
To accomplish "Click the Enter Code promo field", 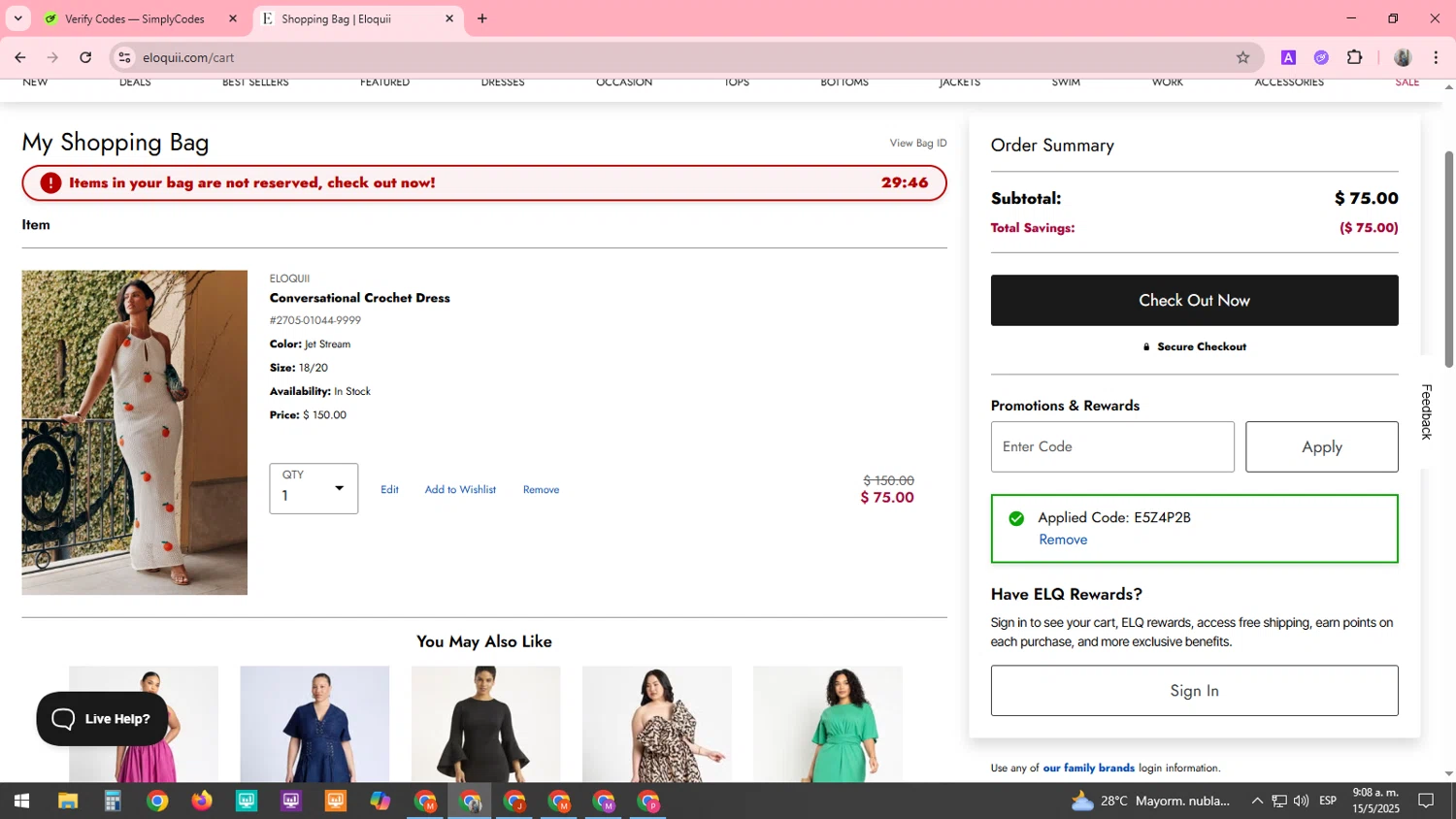I will click(1112, 446).
